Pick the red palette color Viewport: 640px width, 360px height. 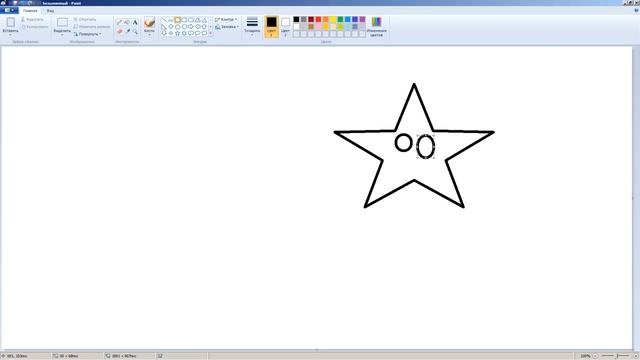tap(318, 19)
